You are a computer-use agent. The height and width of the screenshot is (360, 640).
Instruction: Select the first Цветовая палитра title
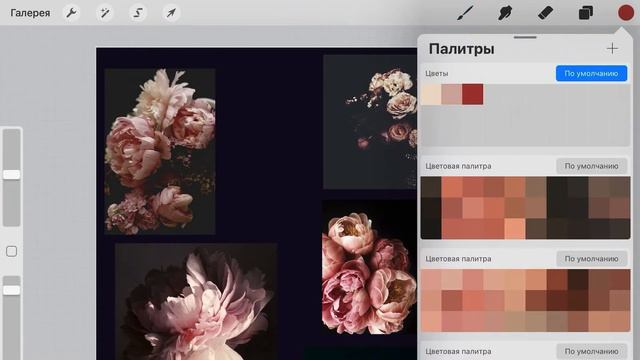pyautogui.click(x=458, y=166)
